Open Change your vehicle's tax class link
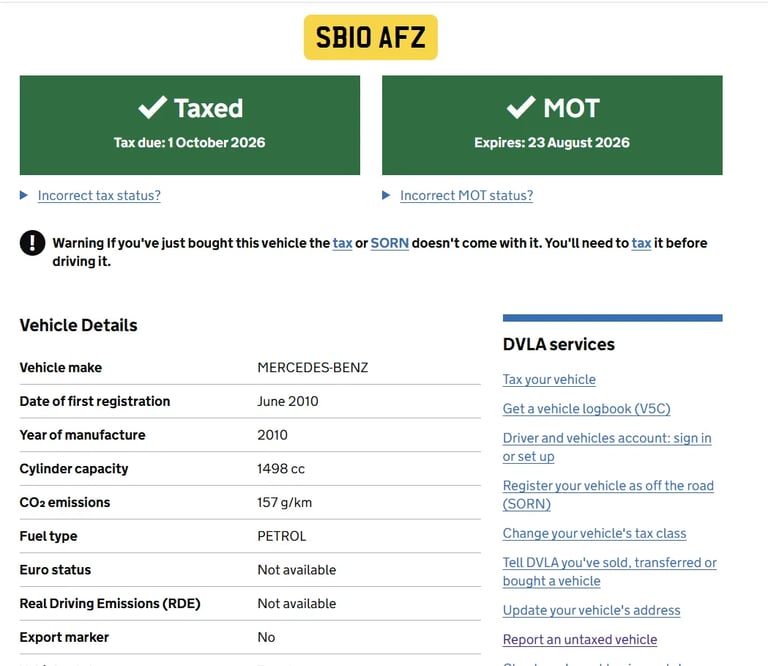Image resolution: width=768 pixels, height=666 pixels. point(594,533)
